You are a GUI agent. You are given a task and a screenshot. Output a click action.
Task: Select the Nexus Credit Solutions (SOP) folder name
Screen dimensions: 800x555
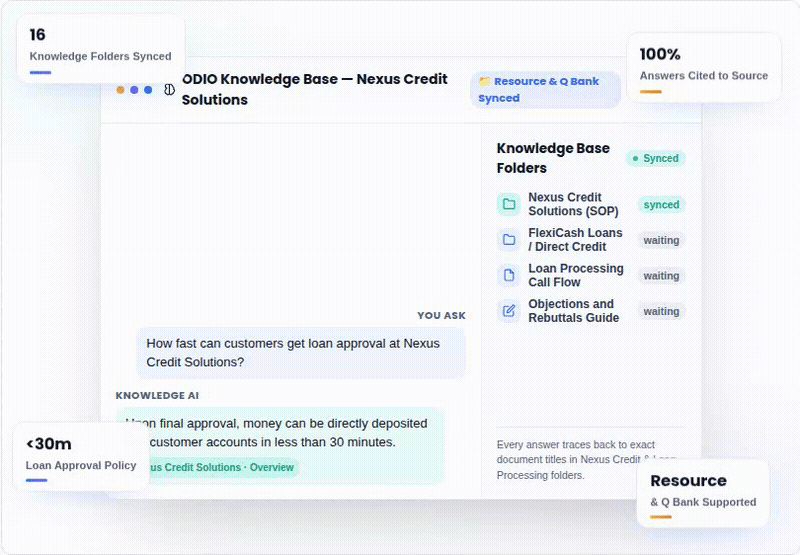(573, 204)
